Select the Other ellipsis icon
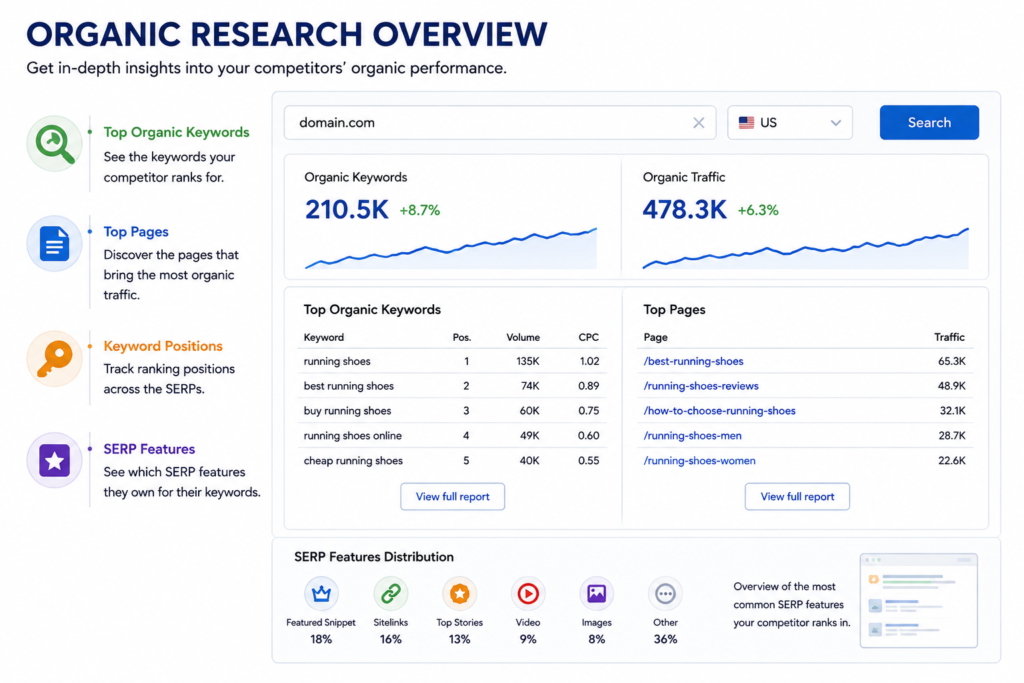This screenshot has height=683, width=1024. (665, 593)
